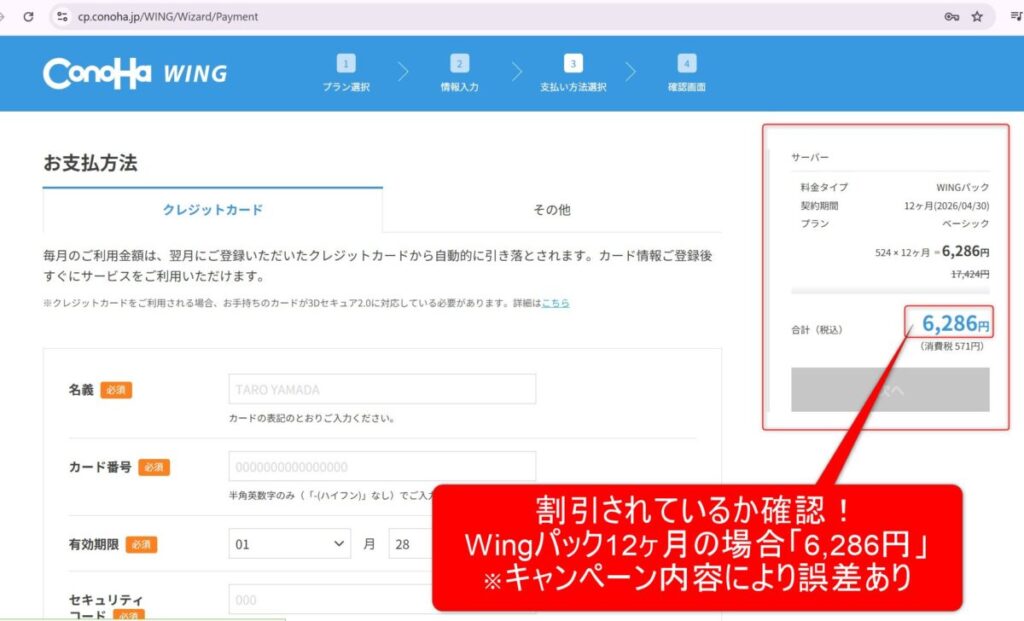Click the サーバー section label
Viewport: 1024px width, 621px height.
810,157
